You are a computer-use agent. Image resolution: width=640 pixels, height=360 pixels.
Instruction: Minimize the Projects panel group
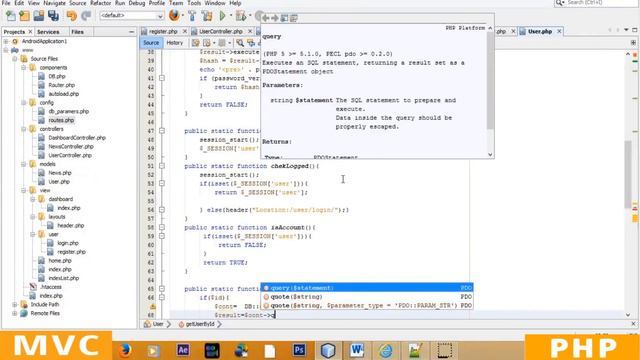(131, 32)
